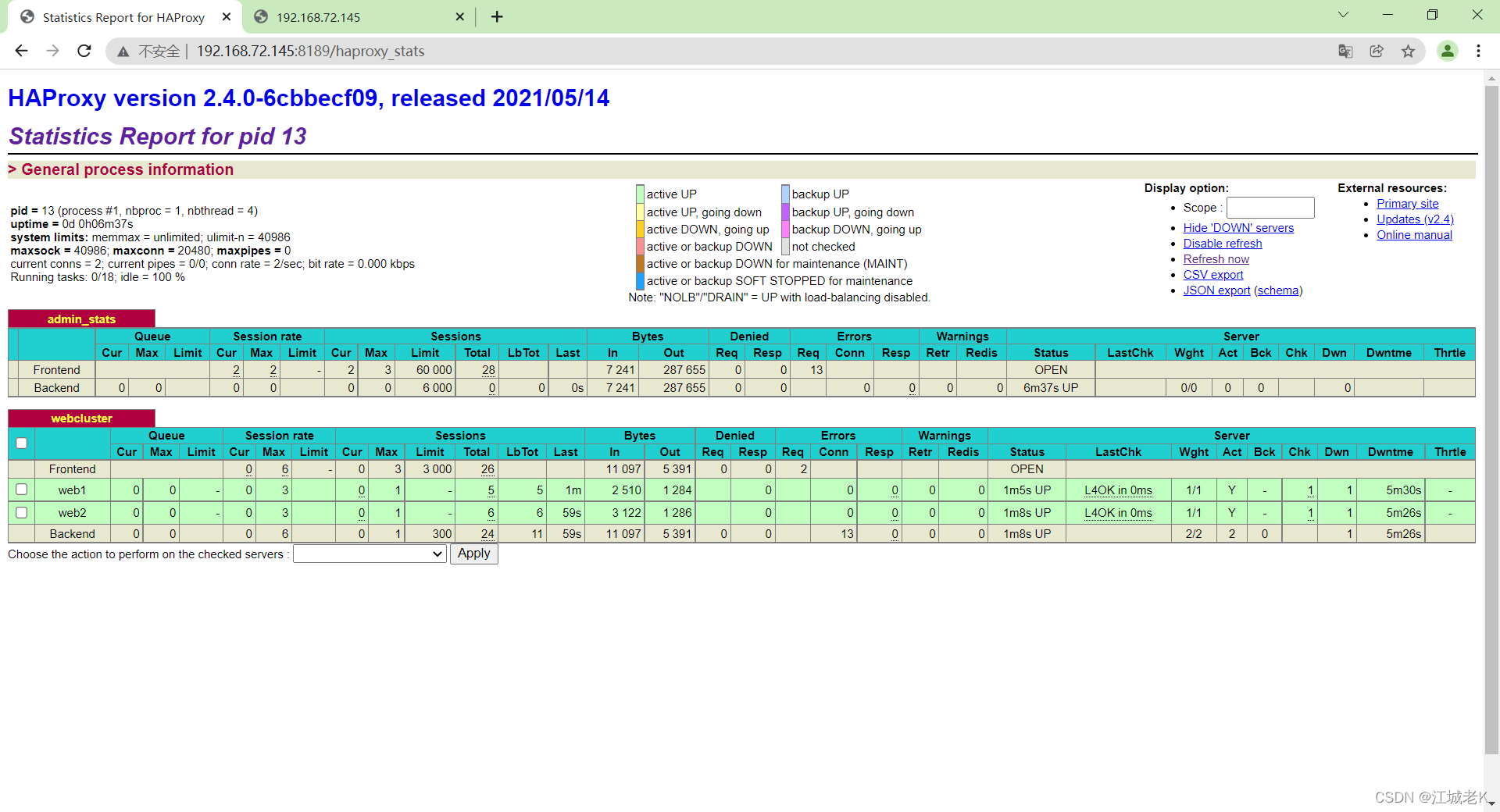1500x812 pixels.
Task: Click the MAINT legend color swatch
Action: (x=640, y=263)
